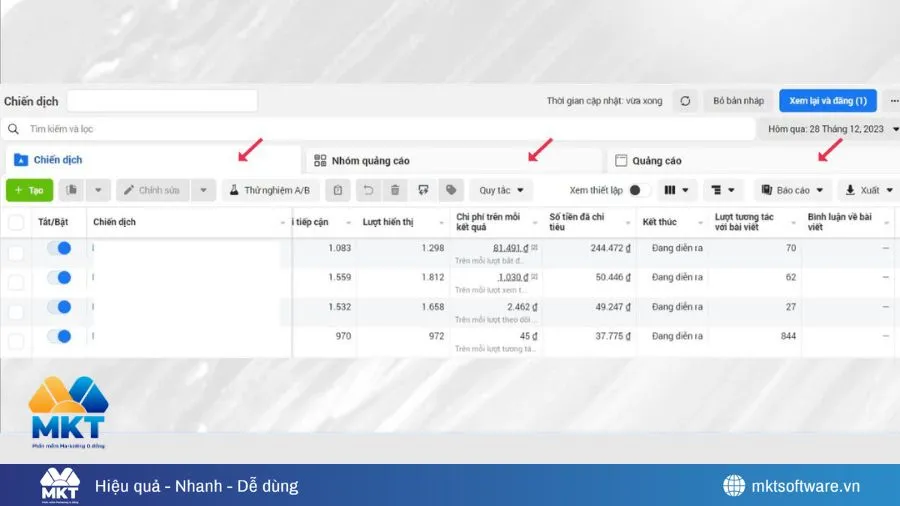Expand the Báo cáo dropdown menu
Screen dimensions: 900x506
(792, 190)
